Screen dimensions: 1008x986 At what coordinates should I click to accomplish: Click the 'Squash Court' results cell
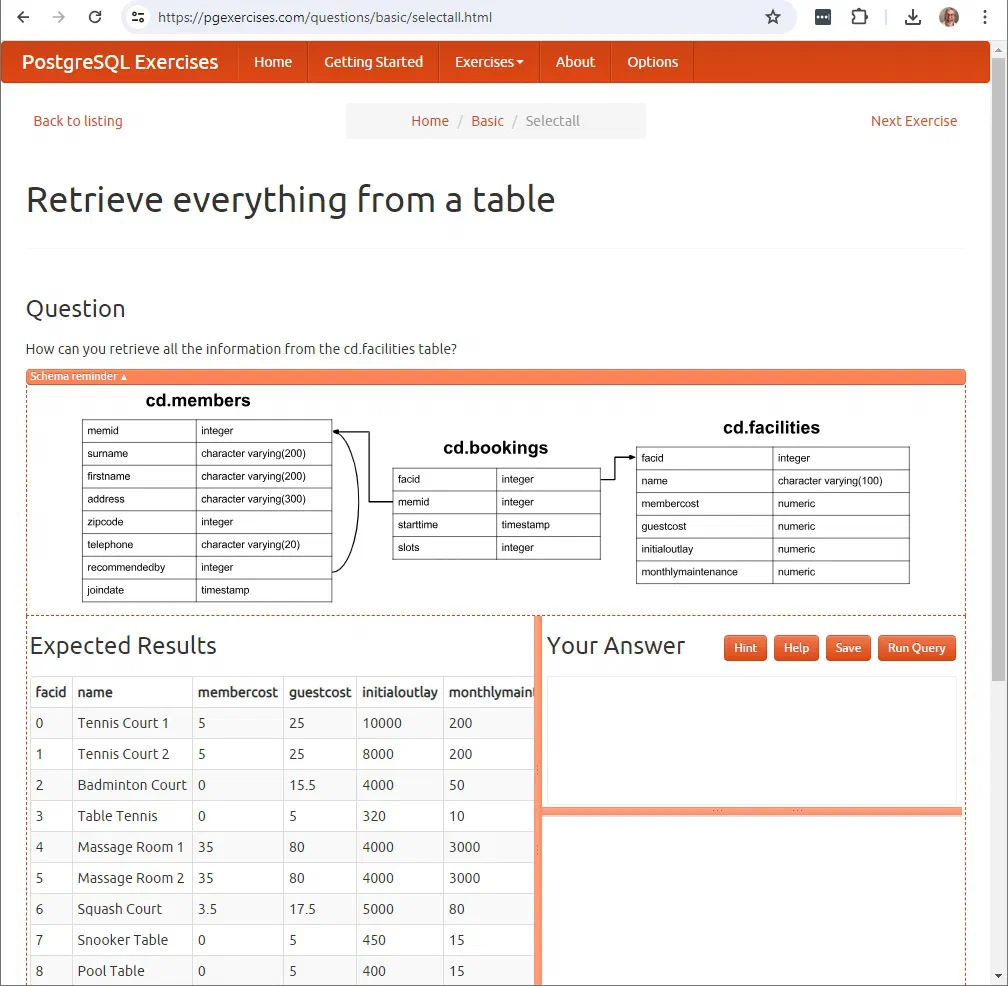pyautogui.click(x=132, y=909)
